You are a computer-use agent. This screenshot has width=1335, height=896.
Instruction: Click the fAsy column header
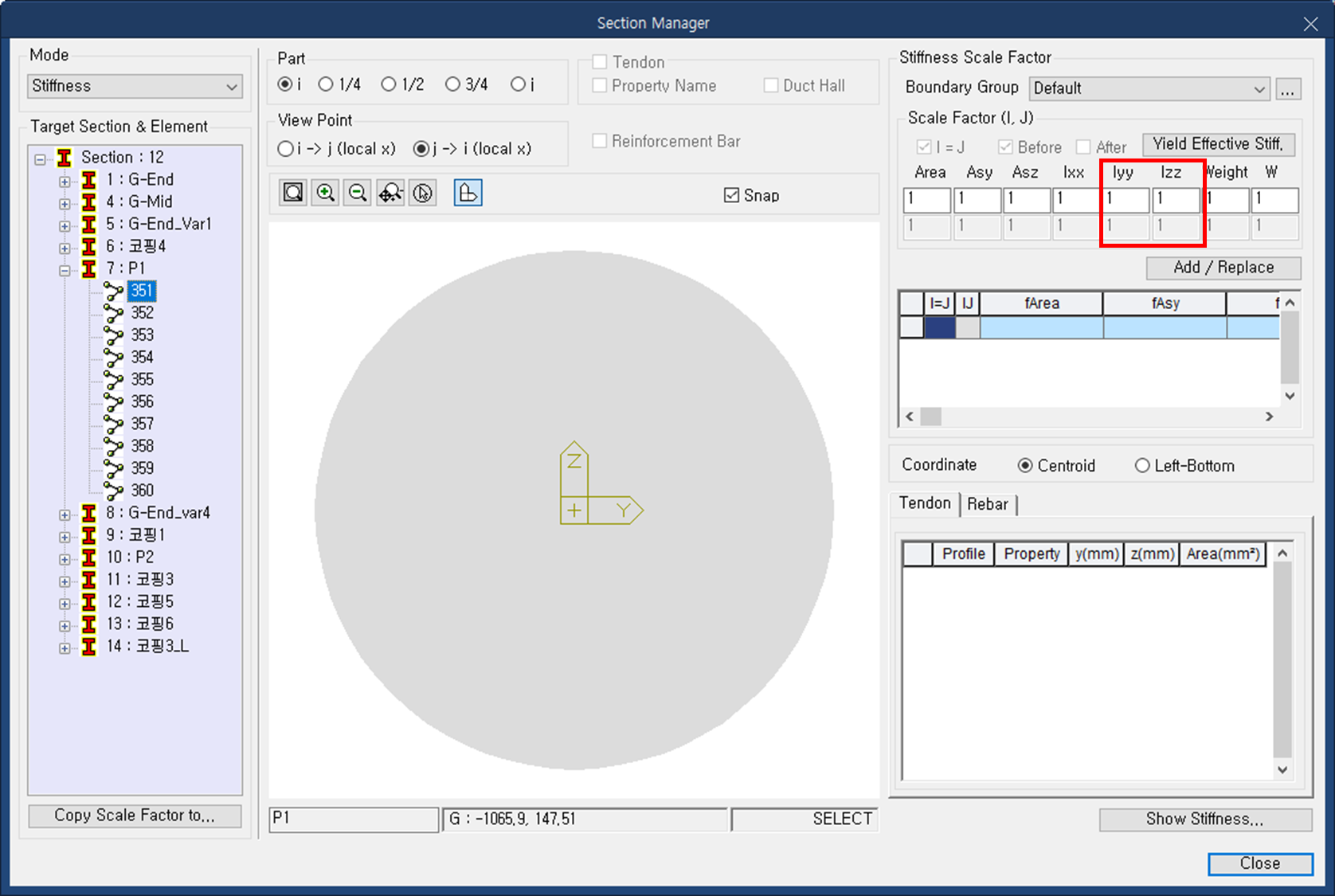(x=1165, y=303)
